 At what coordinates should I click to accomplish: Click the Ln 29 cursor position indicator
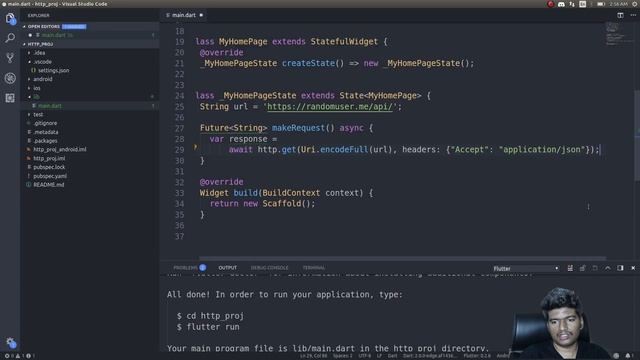(313, 356)
